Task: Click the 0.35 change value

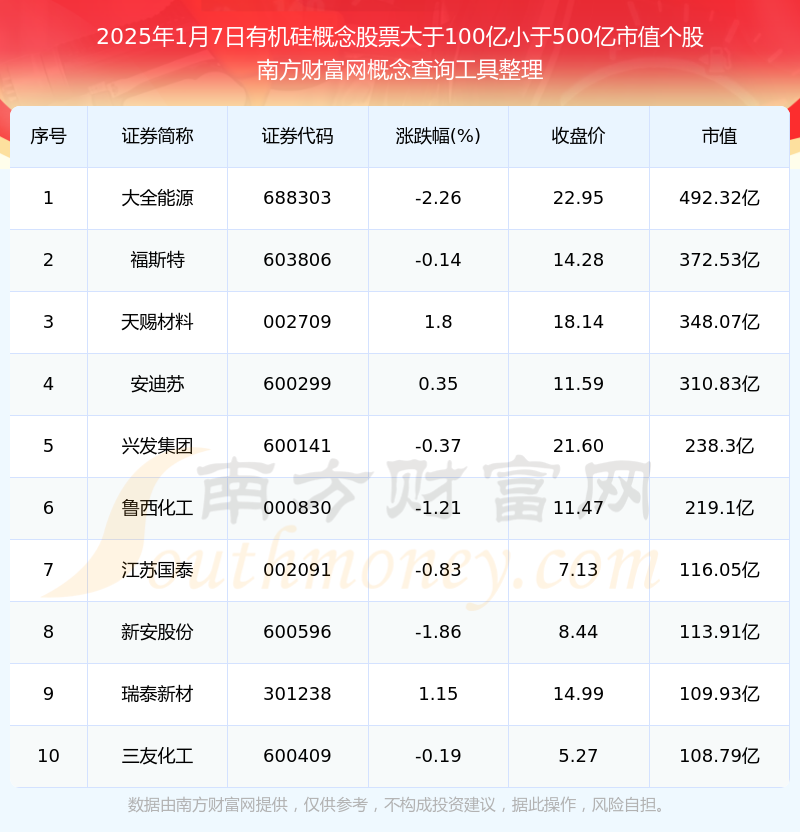Action: click(438, 384)
